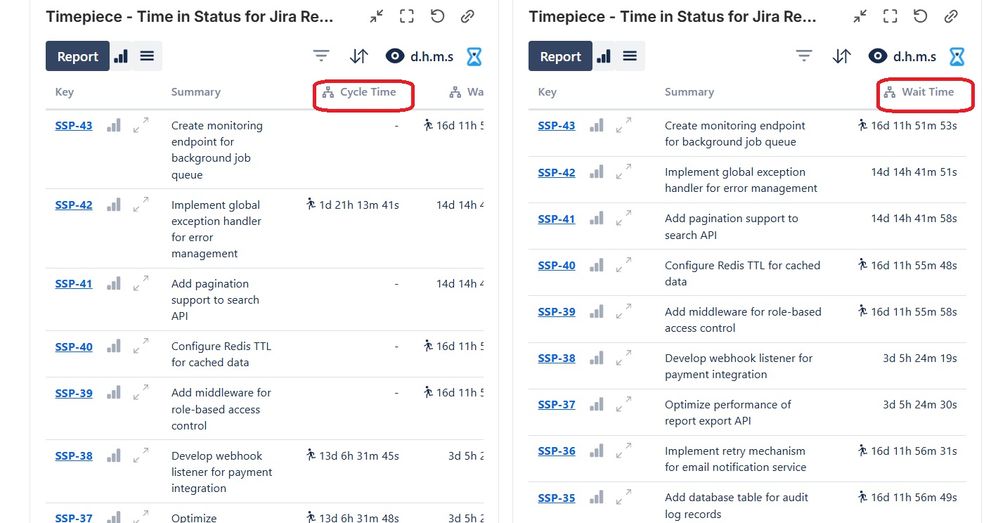Open SSP-40 issue link in left panel
Image resolution: width=998 pixels, height=523 pixels.
tap(73, 347)
